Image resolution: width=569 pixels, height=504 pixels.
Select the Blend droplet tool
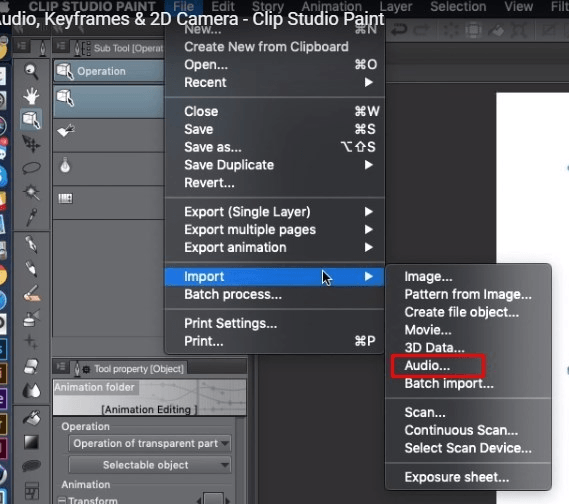click(31, 391)
